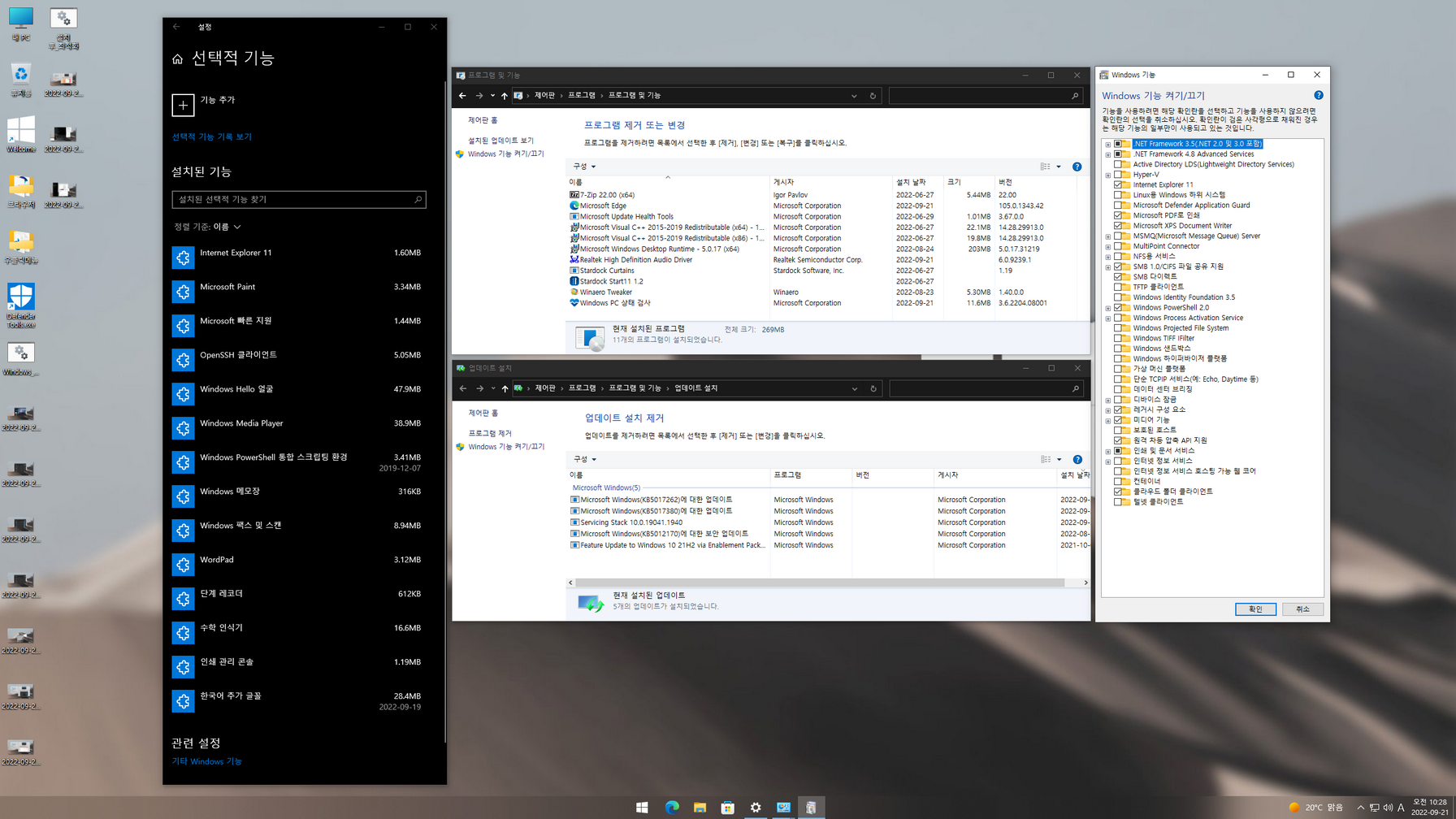Click the 취소 button in Windows 기능 dialog
Viewport: 1456px width, 819px height.
(x=1302, y=609)
